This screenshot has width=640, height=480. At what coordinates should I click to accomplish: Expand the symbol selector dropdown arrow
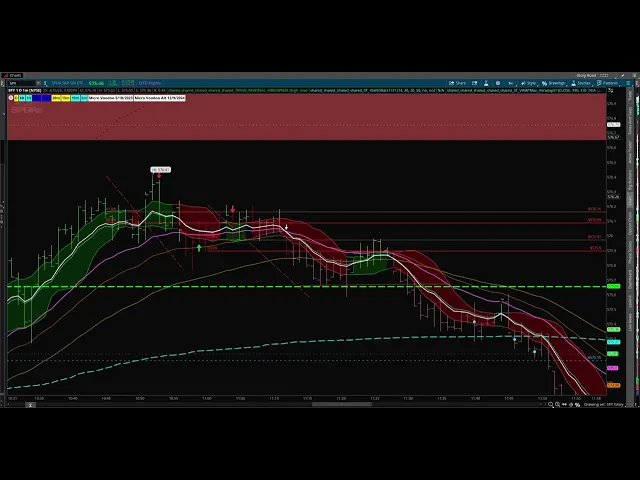point(38,83)
